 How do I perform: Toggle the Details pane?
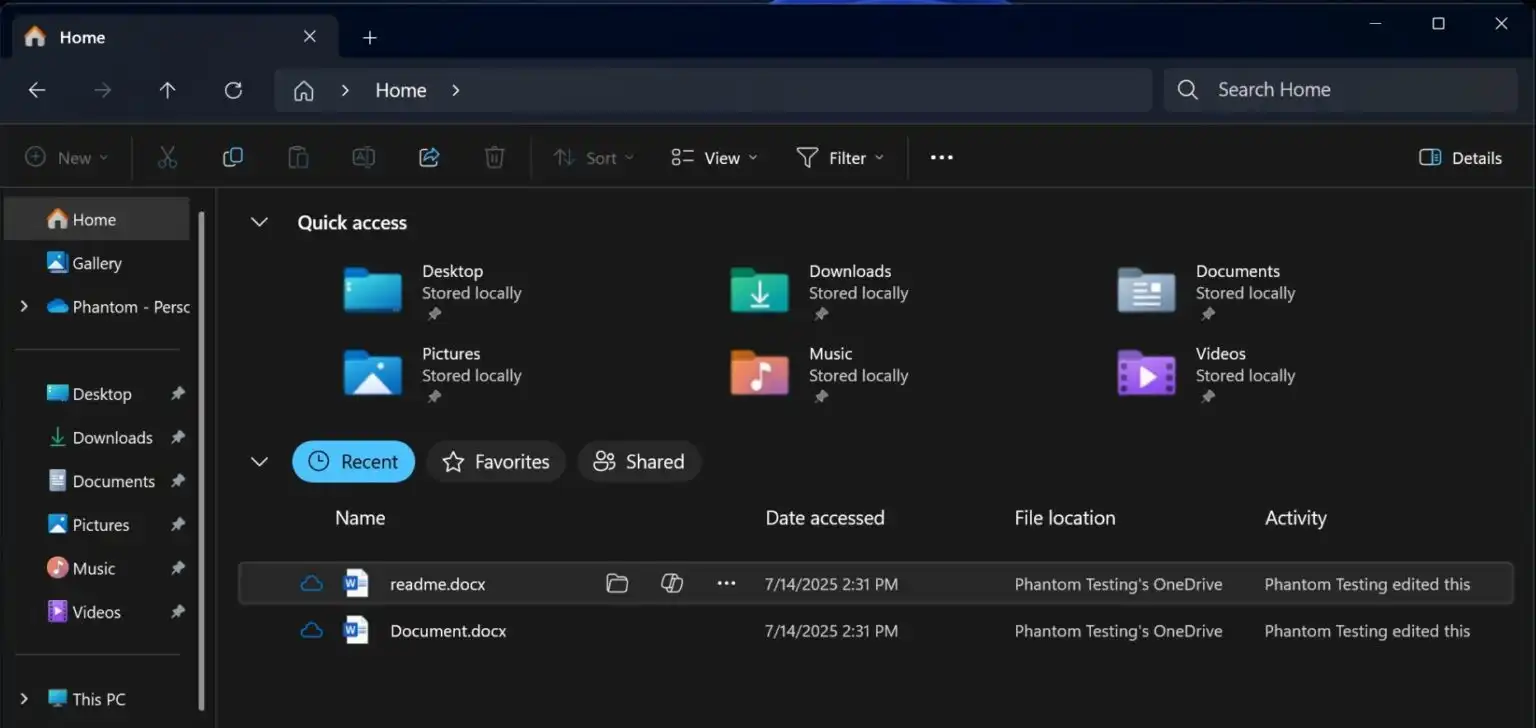pos(1459,157)
